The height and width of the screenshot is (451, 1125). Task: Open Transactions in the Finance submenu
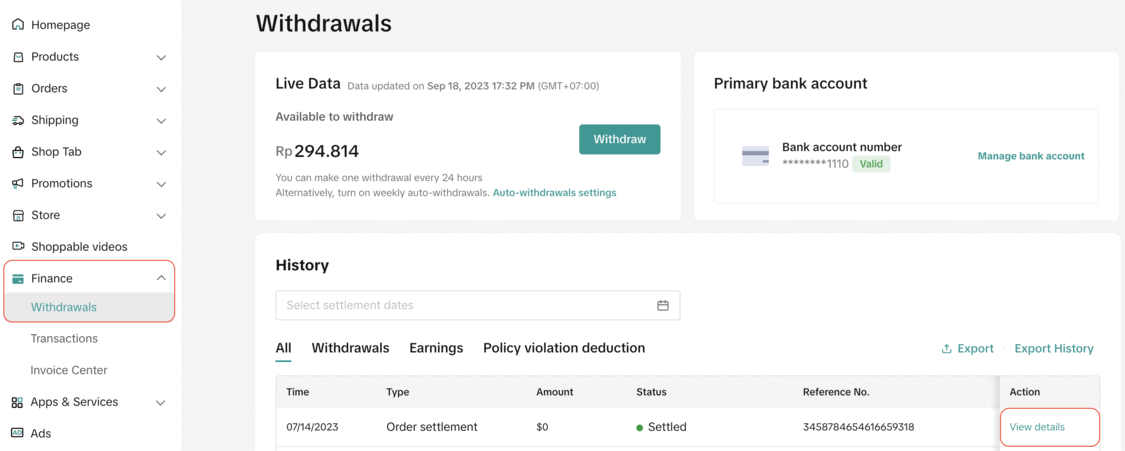64,339
